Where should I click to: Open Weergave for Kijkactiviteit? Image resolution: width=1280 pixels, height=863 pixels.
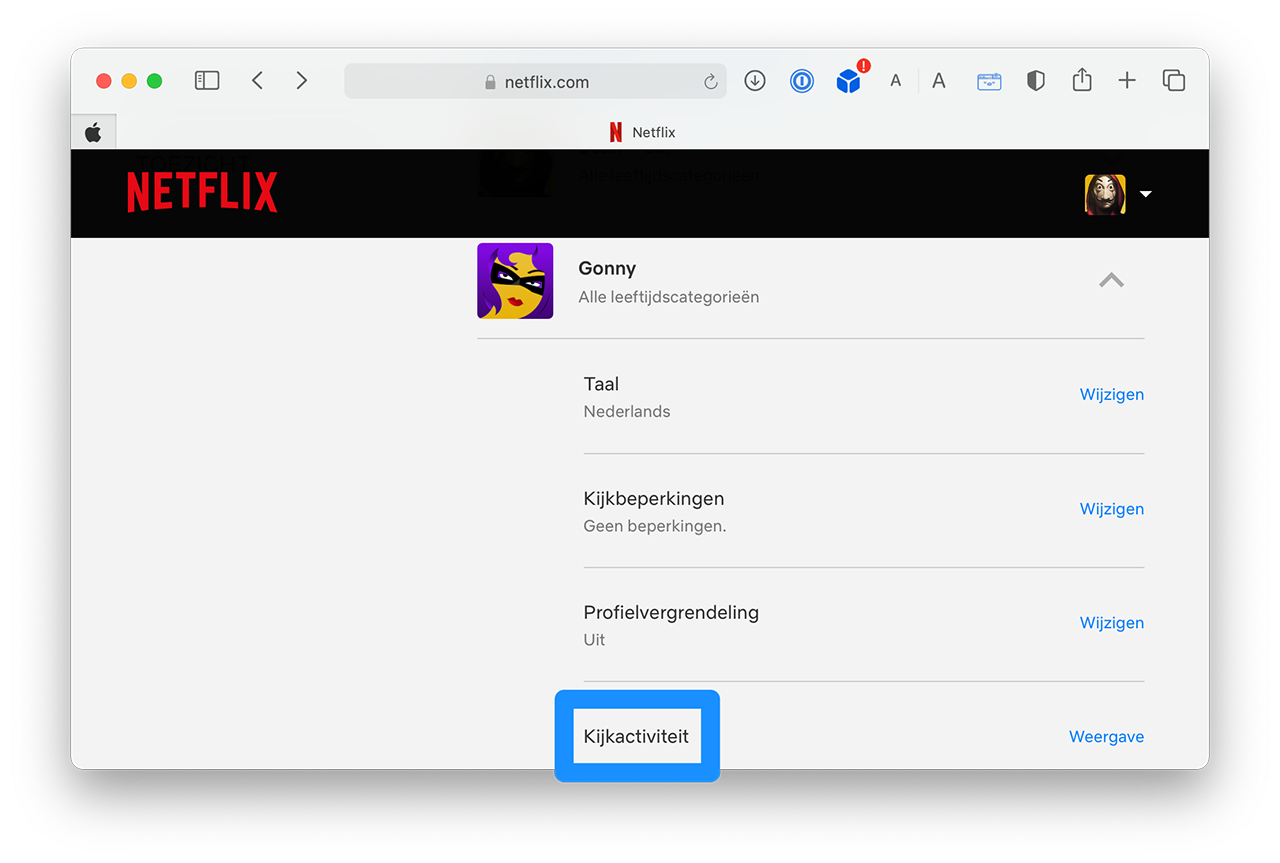[1107, 737]
